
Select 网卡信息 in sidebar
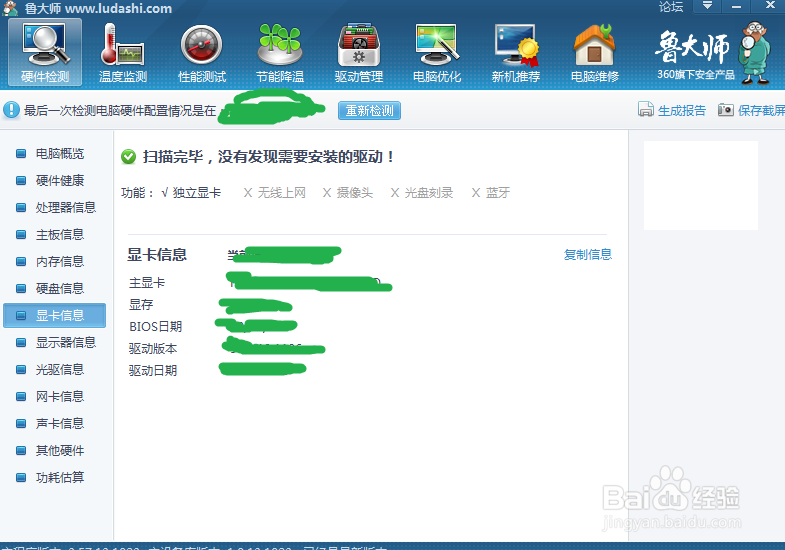(x=60, y=397)
